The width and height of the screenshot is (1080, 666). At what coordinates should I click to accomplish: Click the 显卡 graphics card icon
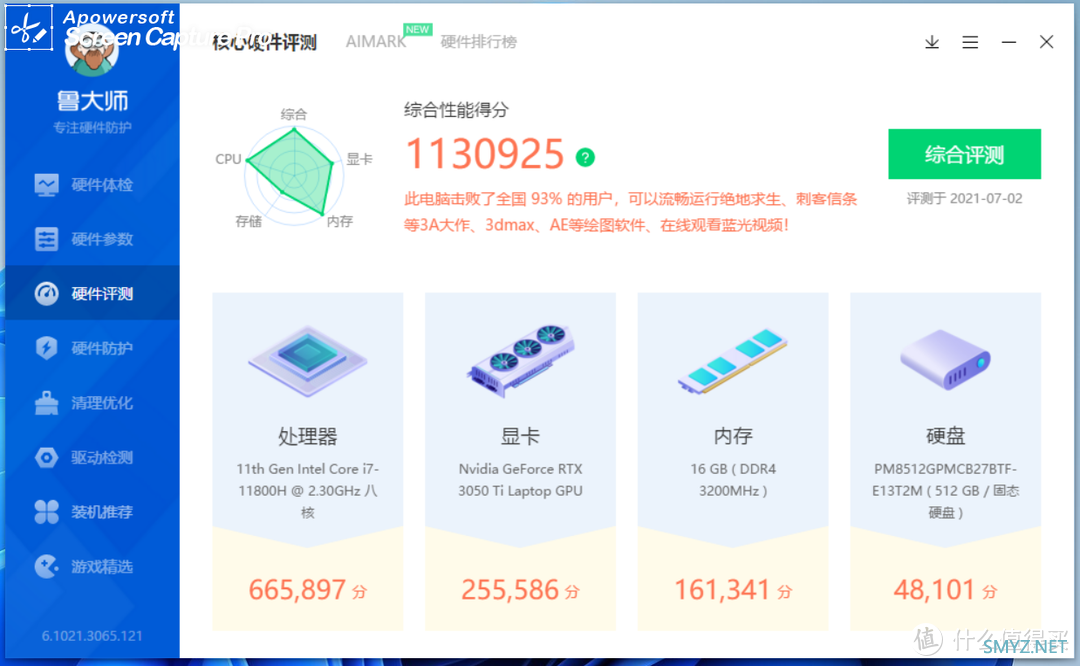520,360
